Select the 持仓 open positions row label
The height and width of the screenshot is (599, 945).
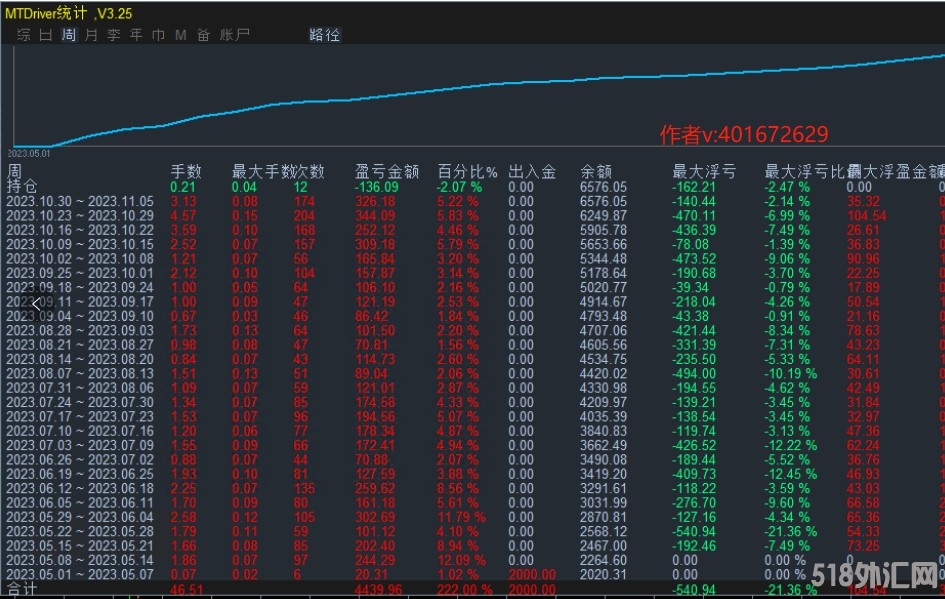(x=22, y=186)
